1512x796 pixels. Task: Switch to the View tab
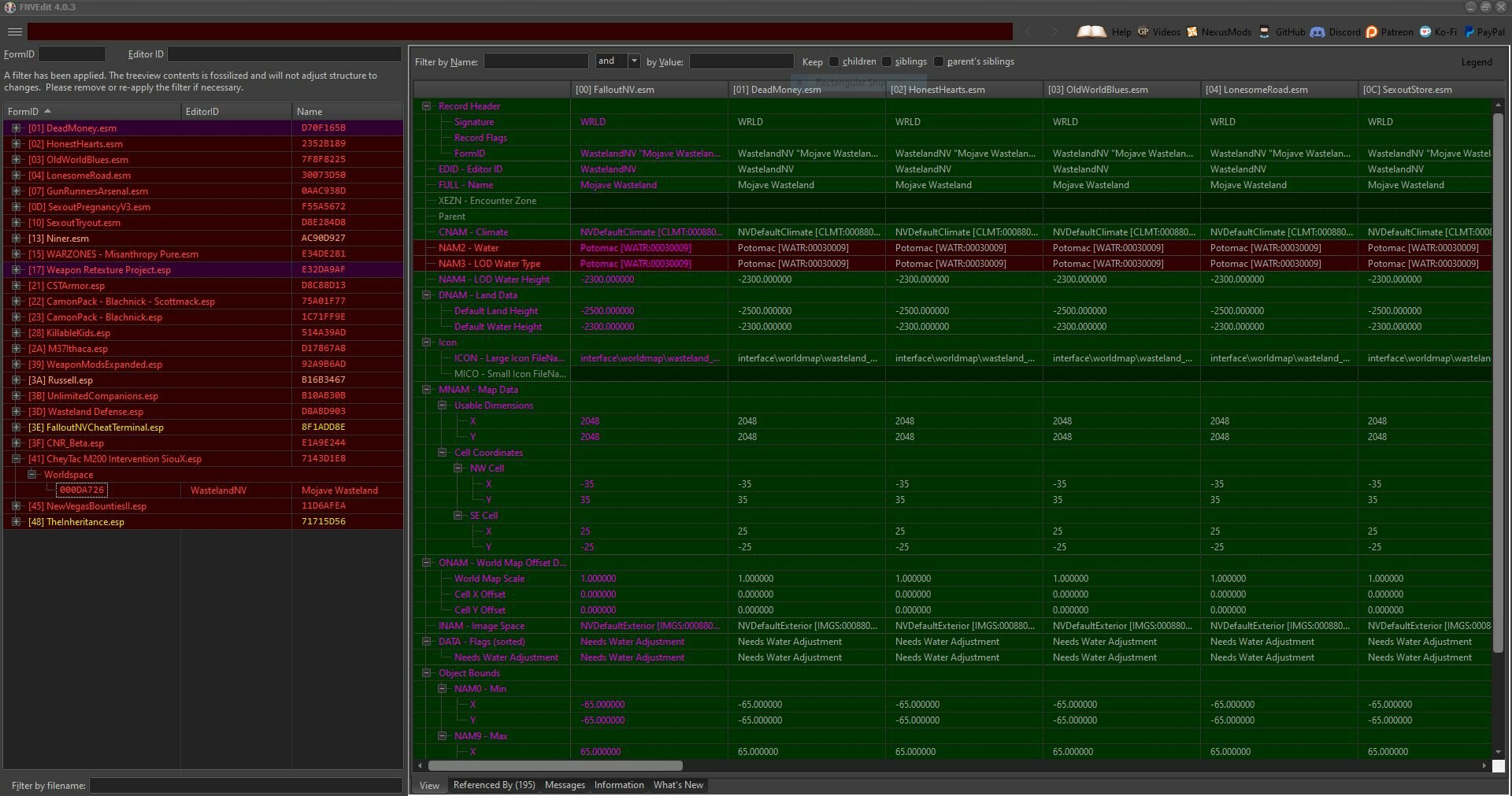click(429, 785)
